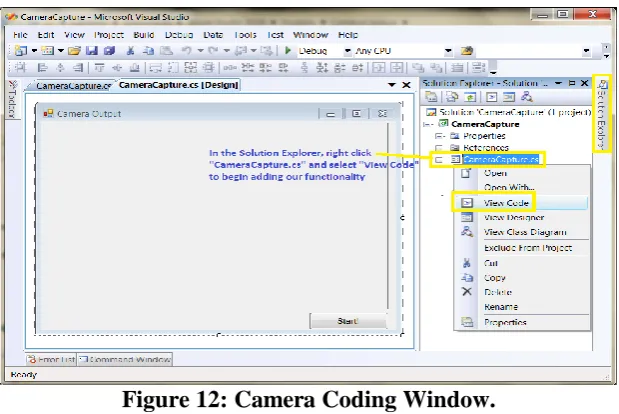Toggle auto-hide pin on Solution Explorer panel

click(572, 83)
